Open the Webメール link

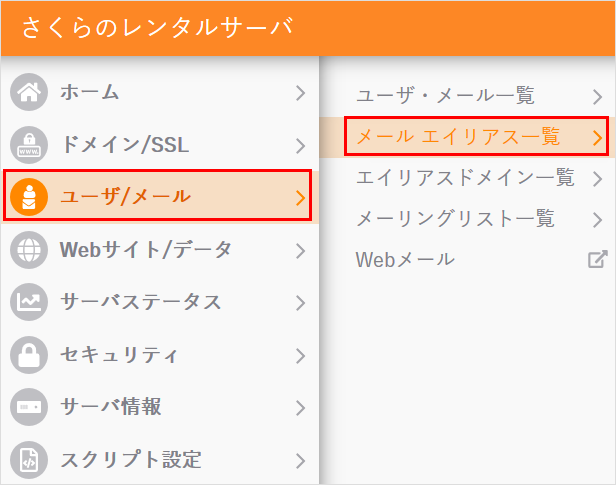(x=405, y=260)
